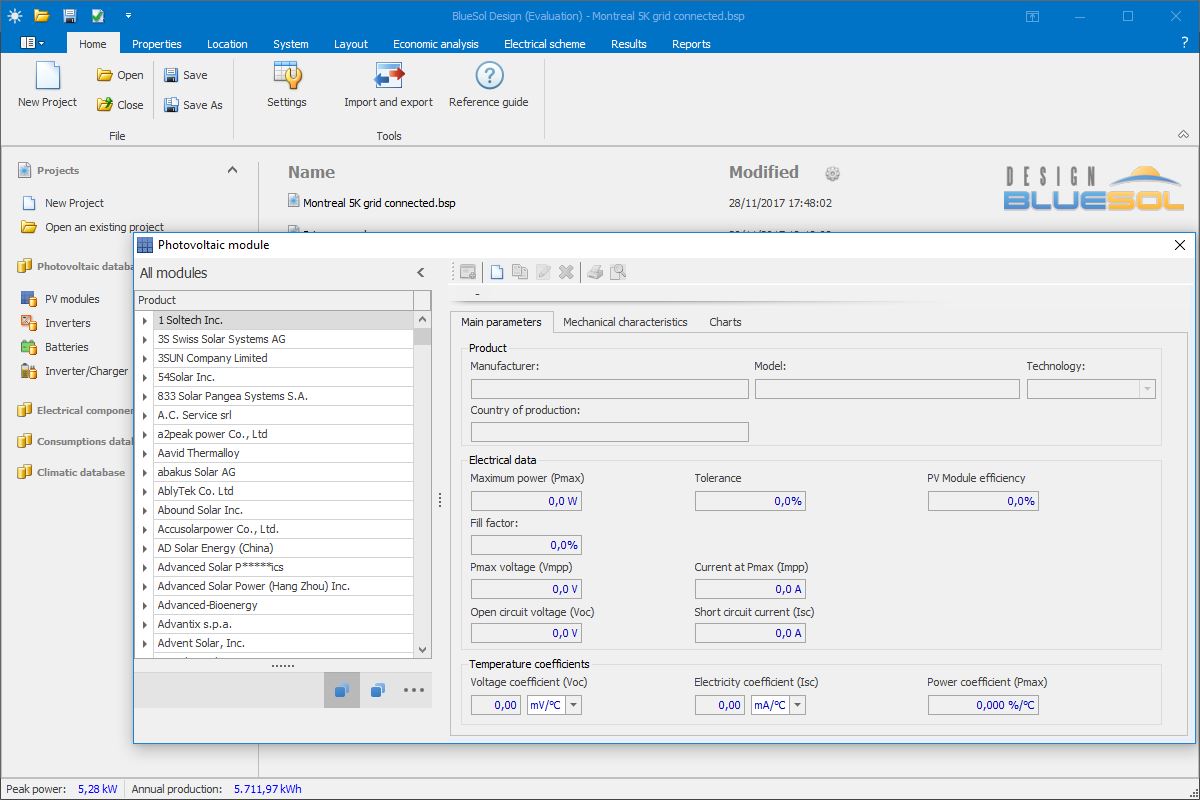Click the question mark help icon
This screenshot has height=800, width=1200.
(x=1185, y=43)
